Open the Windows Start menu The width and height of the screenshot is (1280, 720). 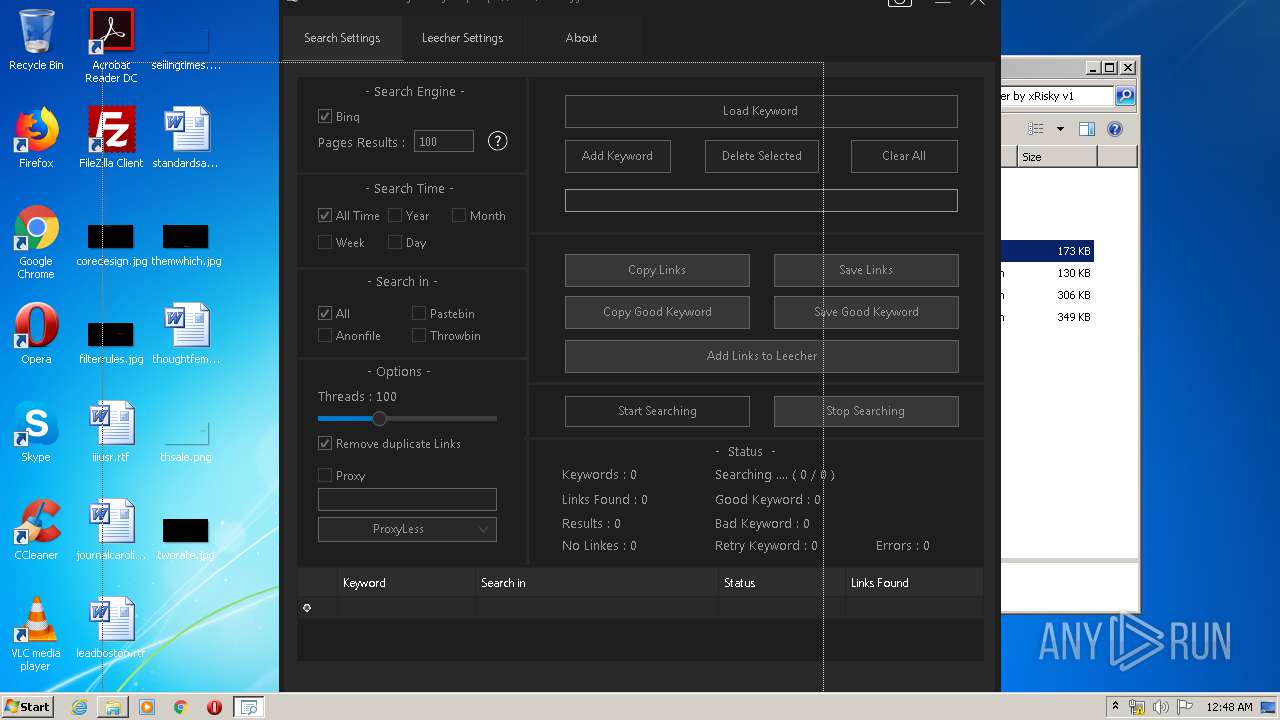point(27,707)
